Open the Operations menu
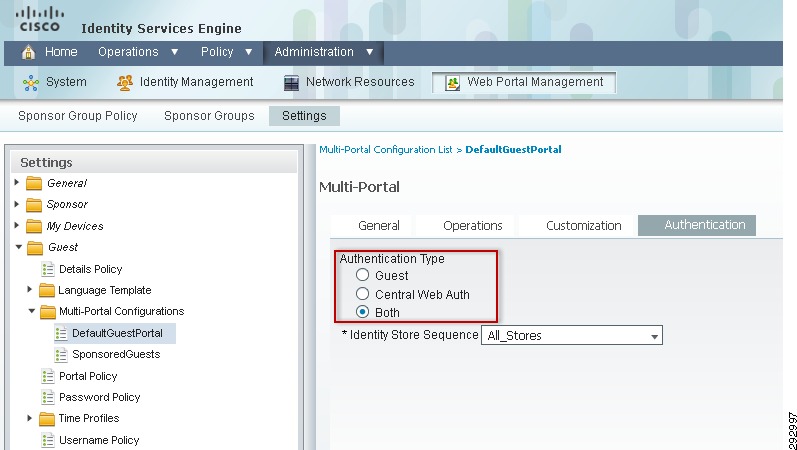 coord(138,52)
